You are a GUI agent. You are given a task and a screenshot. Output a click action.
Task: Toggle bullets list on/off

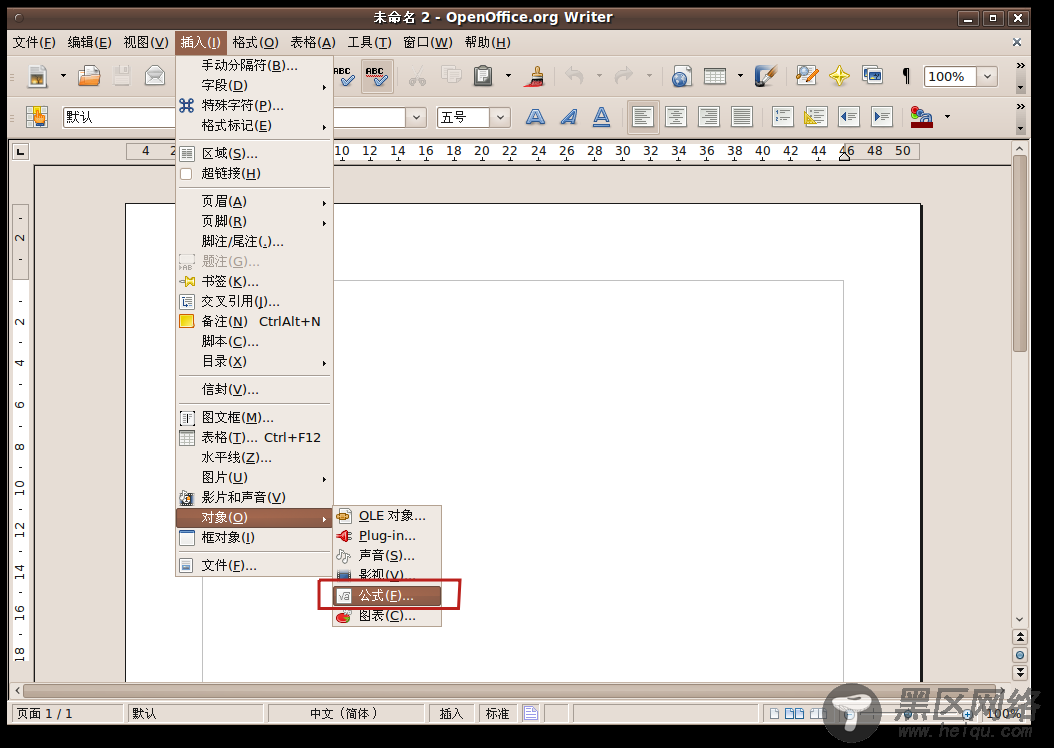(x=815, y=117)
